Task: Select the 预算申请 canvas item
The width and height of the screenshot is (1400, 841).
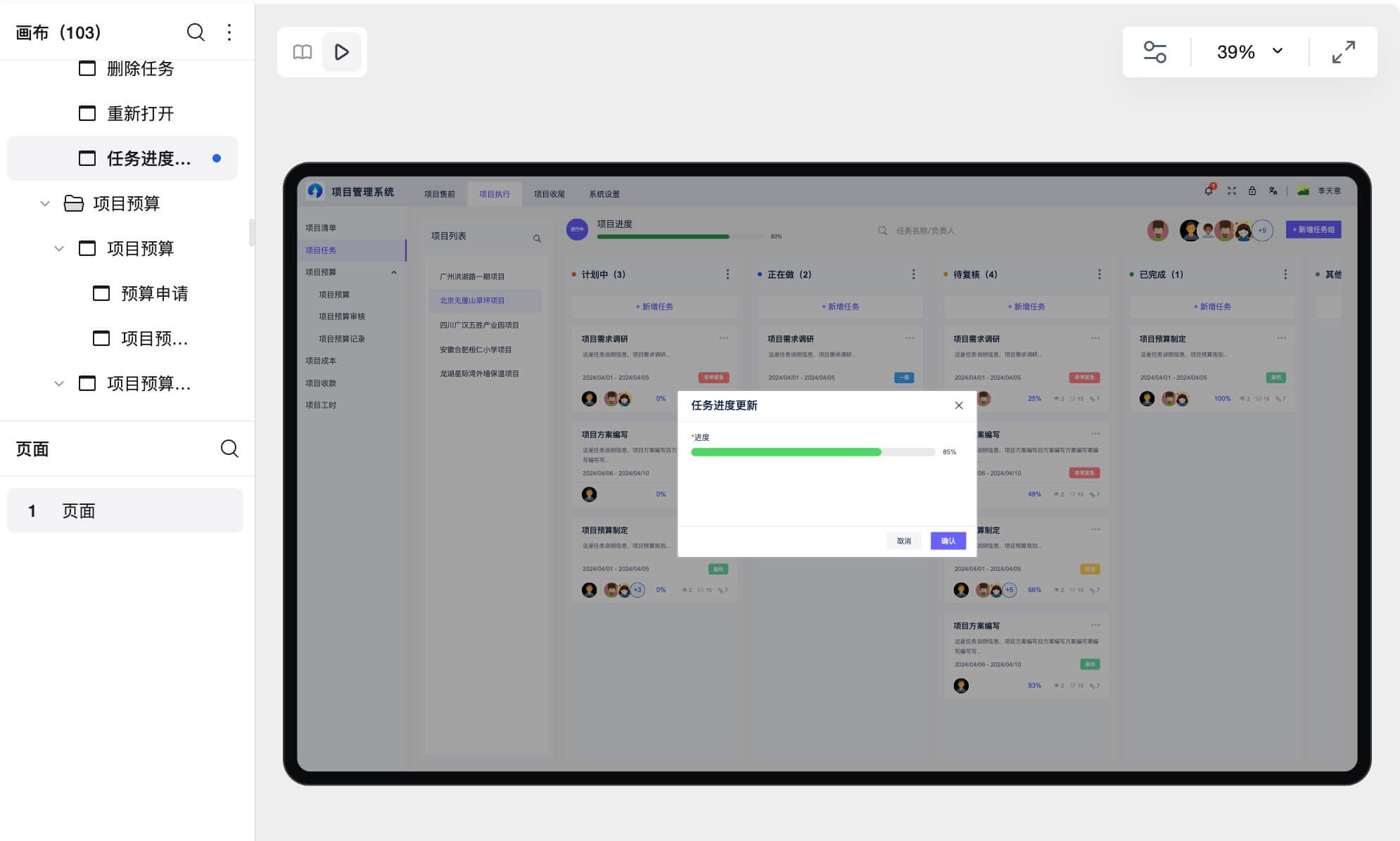Action: pyautogui.click(x=154, y=294)
